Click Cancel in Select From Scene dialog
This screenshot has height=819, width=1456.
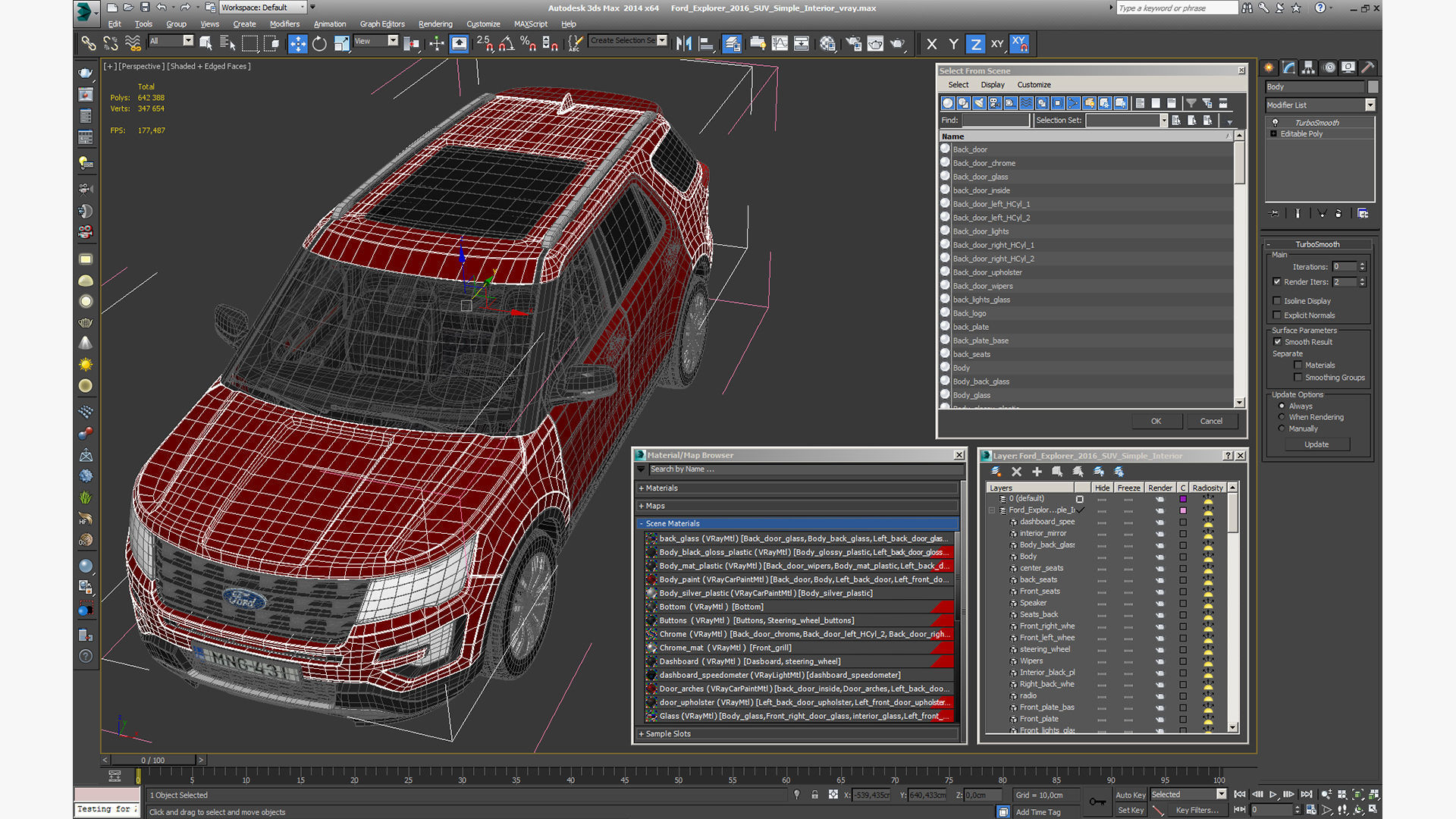[1211, 422]
